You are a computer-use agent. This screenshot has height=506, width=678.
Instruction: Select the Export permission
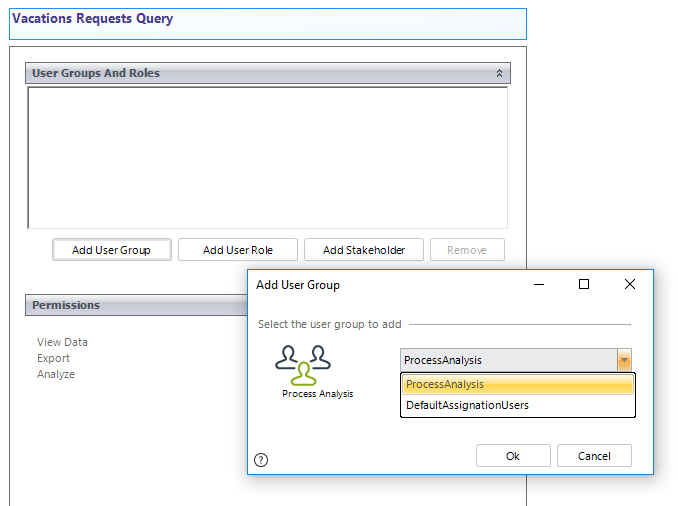[x=54, y=358]
